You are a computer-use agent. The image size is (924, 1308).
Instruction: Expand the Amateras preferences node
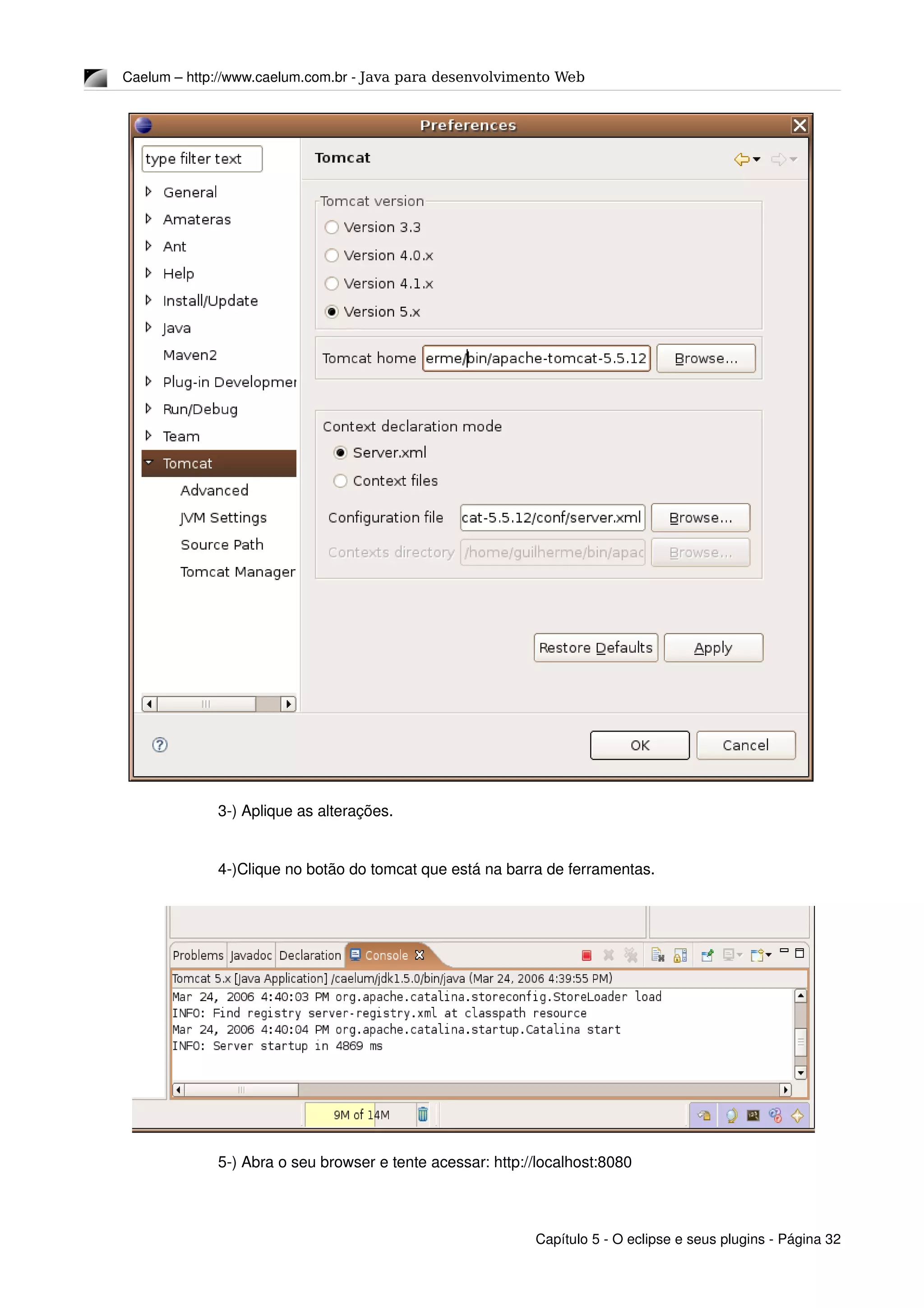coord(148,219)
